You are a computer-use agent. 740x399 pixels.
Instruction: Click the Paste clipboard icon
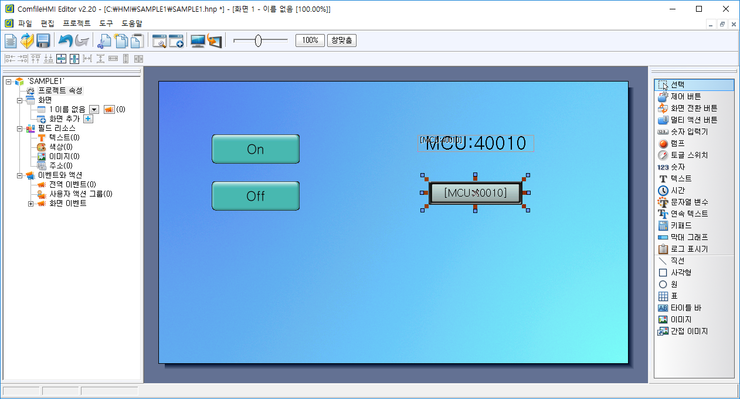(137, 41)
